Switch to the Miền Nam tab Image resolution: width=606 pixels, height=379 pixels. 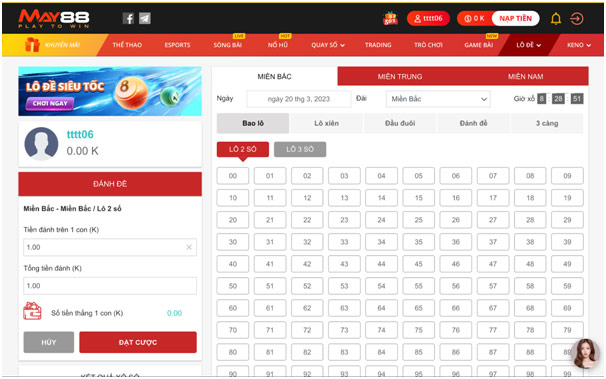[x=526, y=76]
